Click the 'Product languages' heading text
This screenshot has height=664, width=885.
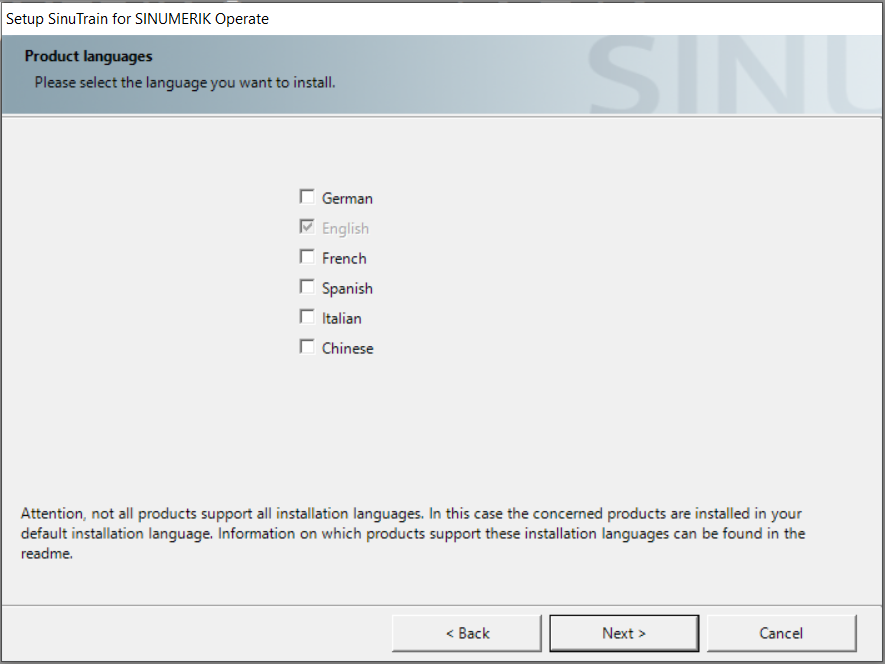click(89, 56)
